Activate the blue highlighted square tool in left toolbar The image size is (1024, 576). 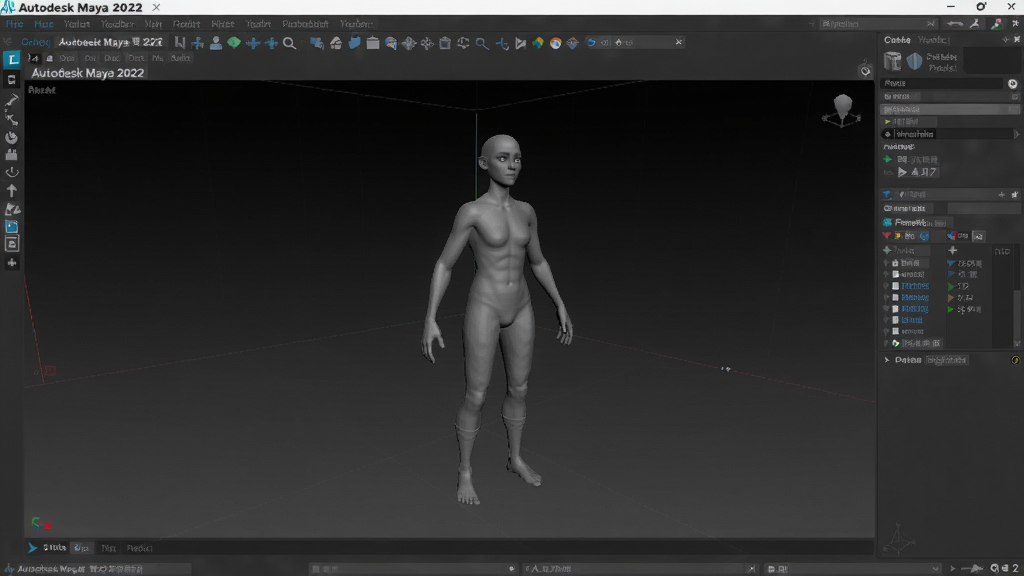(12, 227)
